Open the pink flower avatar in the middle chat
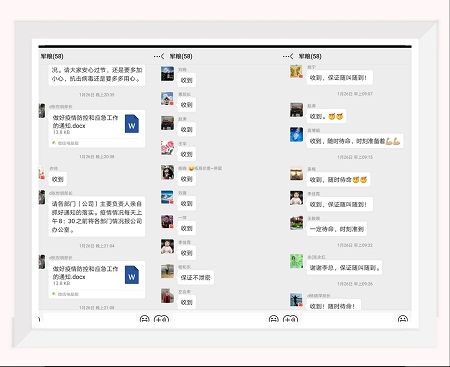Image resolution: width=450 pixels, height=367 pixels. [167, 148]
